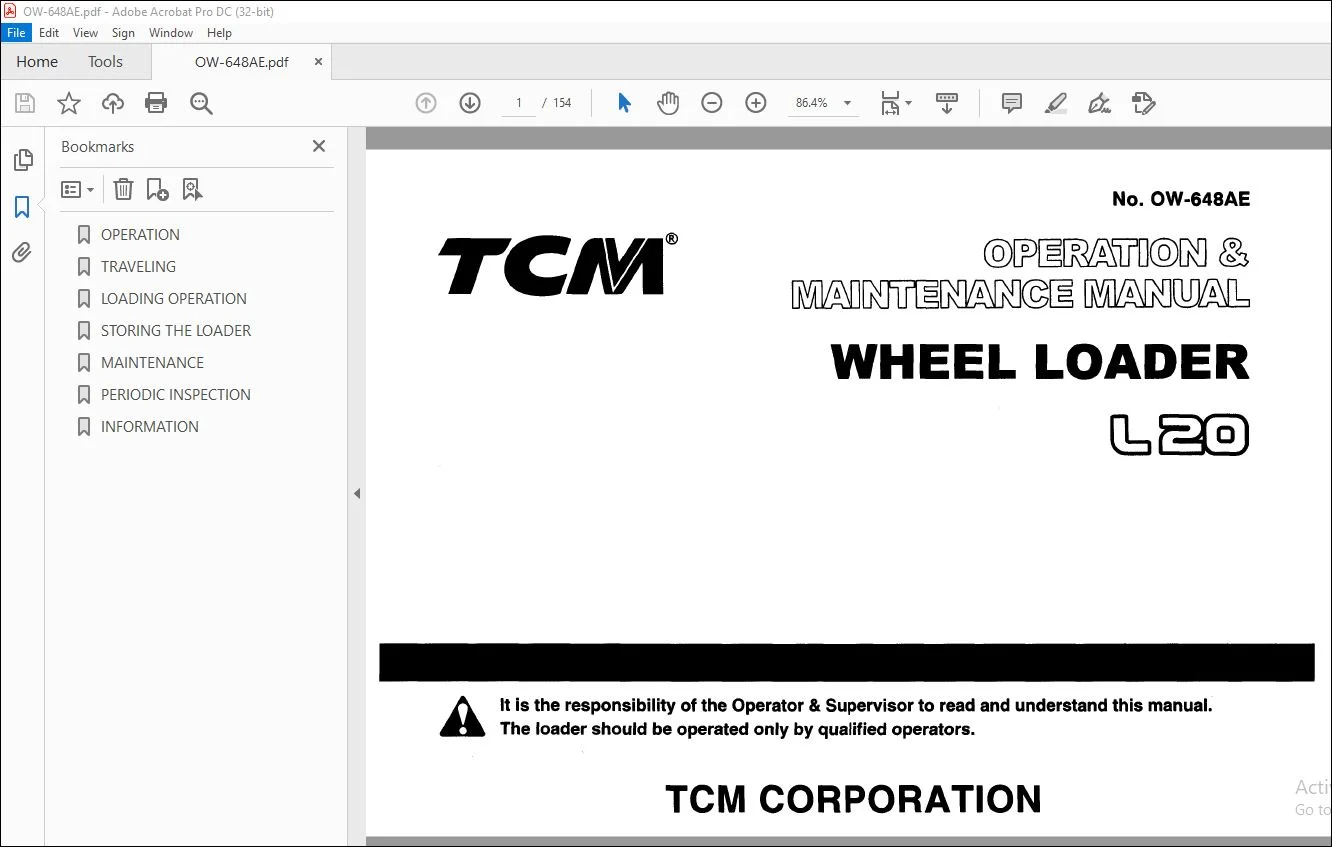Image resolution: width=1332 pixels, height=847 pixels.
Task: Open the fit page options tool
Action: tap(895, 103)
